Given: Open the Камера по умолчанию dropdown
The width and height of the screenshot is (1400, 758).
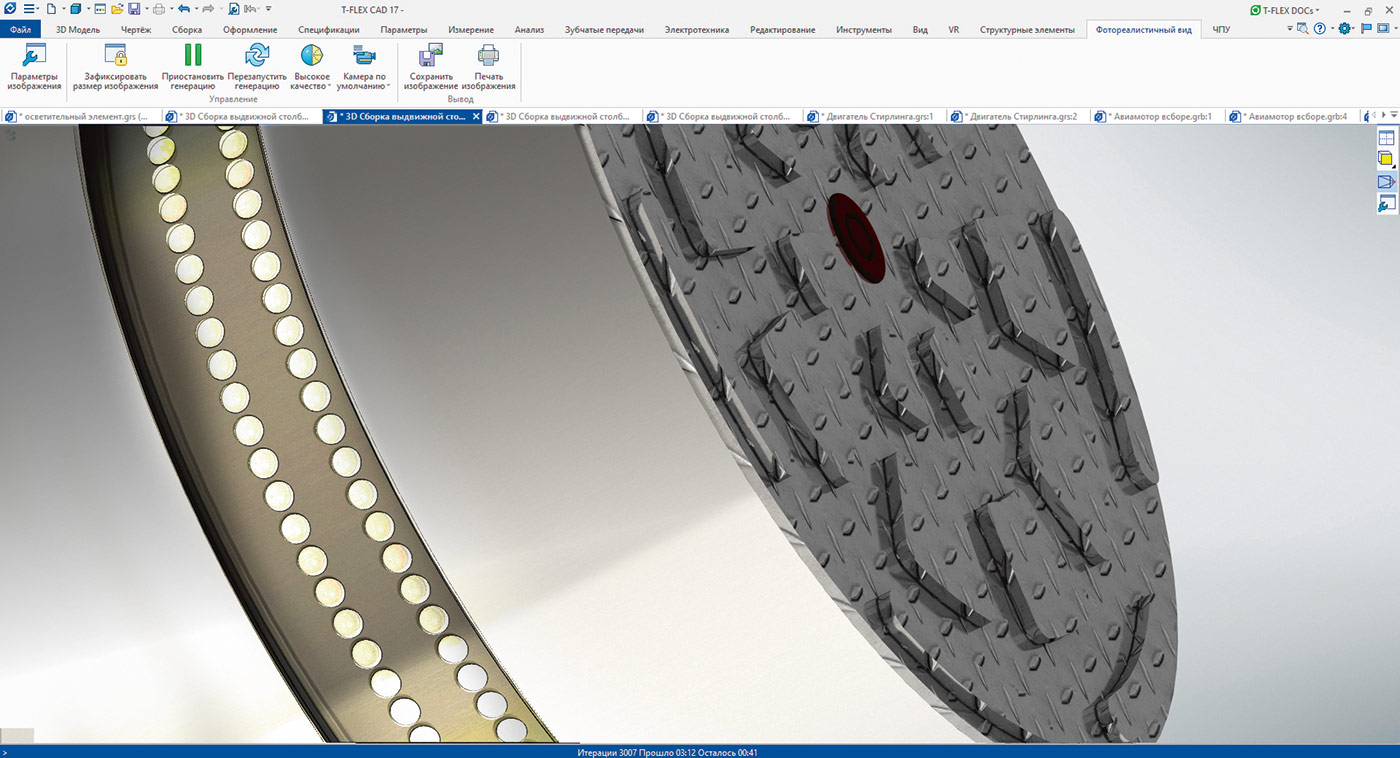Looking at the screenshot, I should (x=363, y=68).
